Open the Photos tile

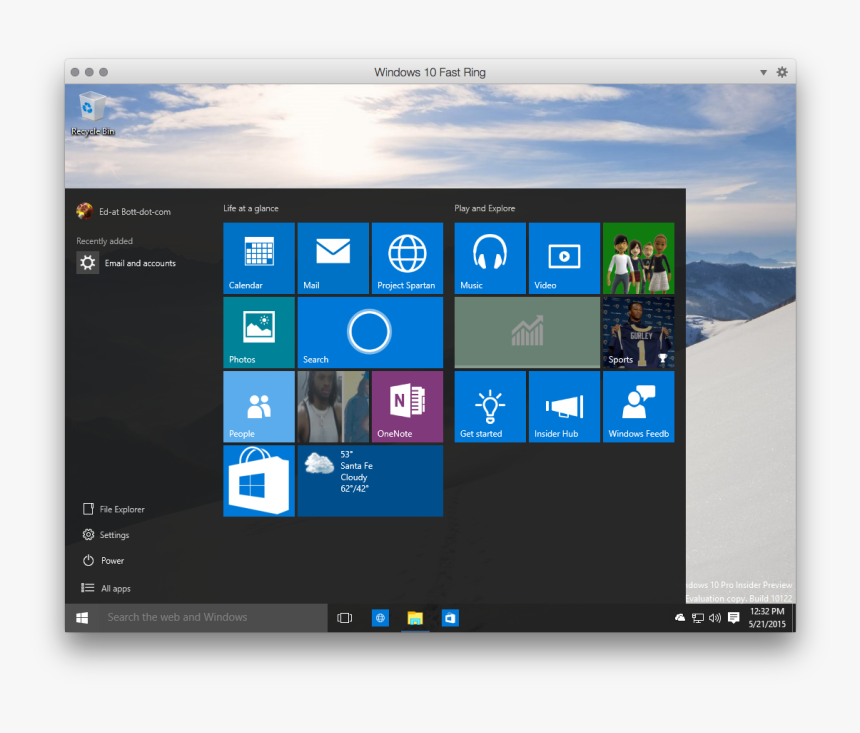pyautogui.click(x=259, y=332)
